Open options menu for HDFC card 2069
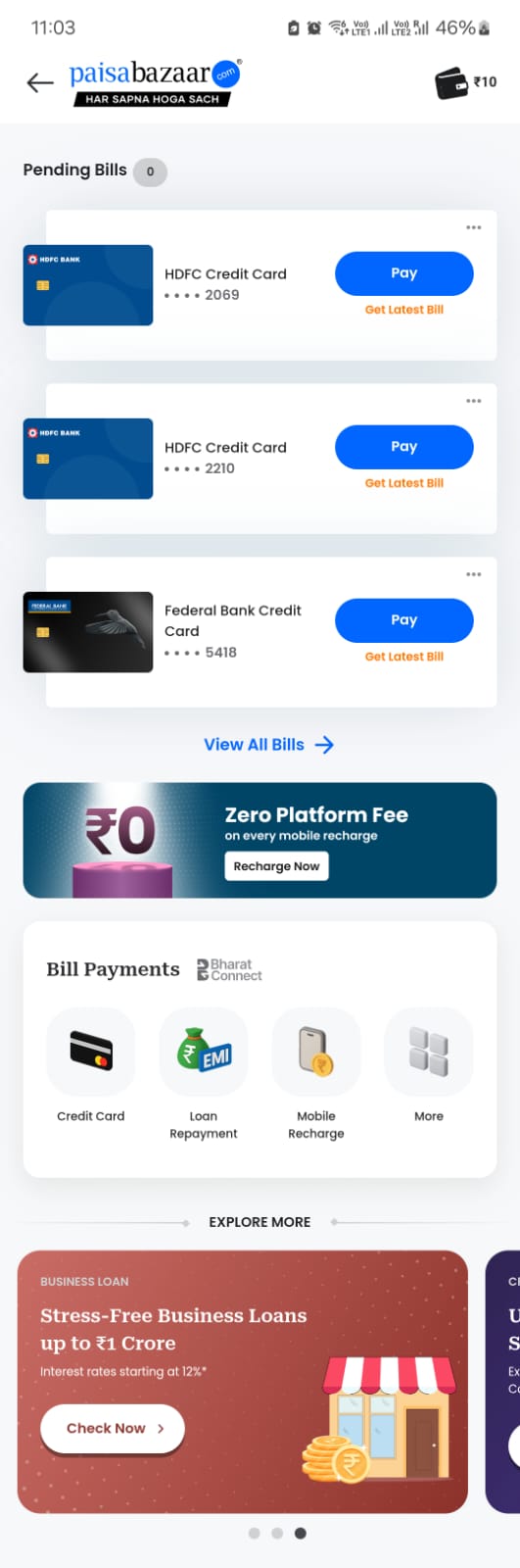The image size is (520, 1568). click(x=474, y=227)
